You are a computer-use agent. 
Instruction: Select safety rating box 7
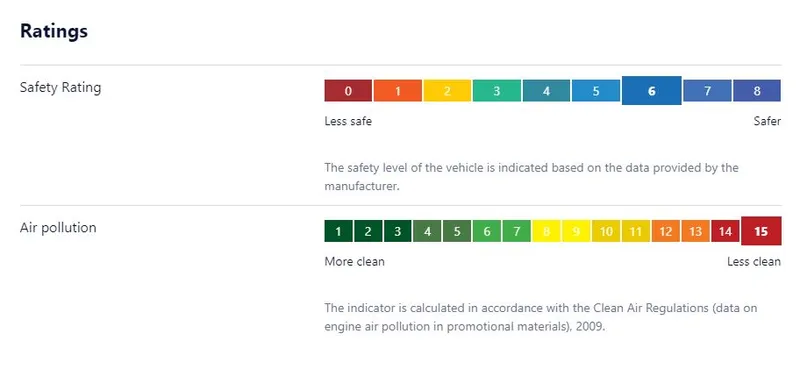[x=707, y=91]
